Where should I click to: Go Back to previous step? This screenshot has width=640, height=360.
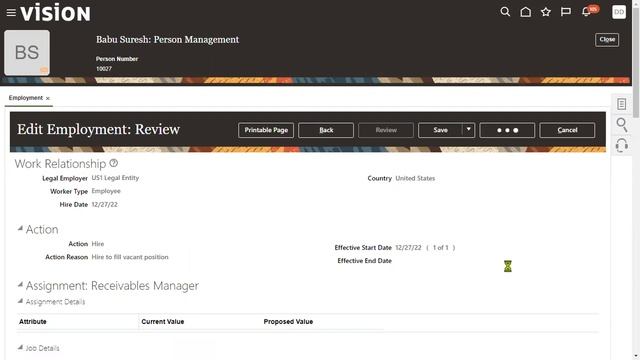[326, 130]
